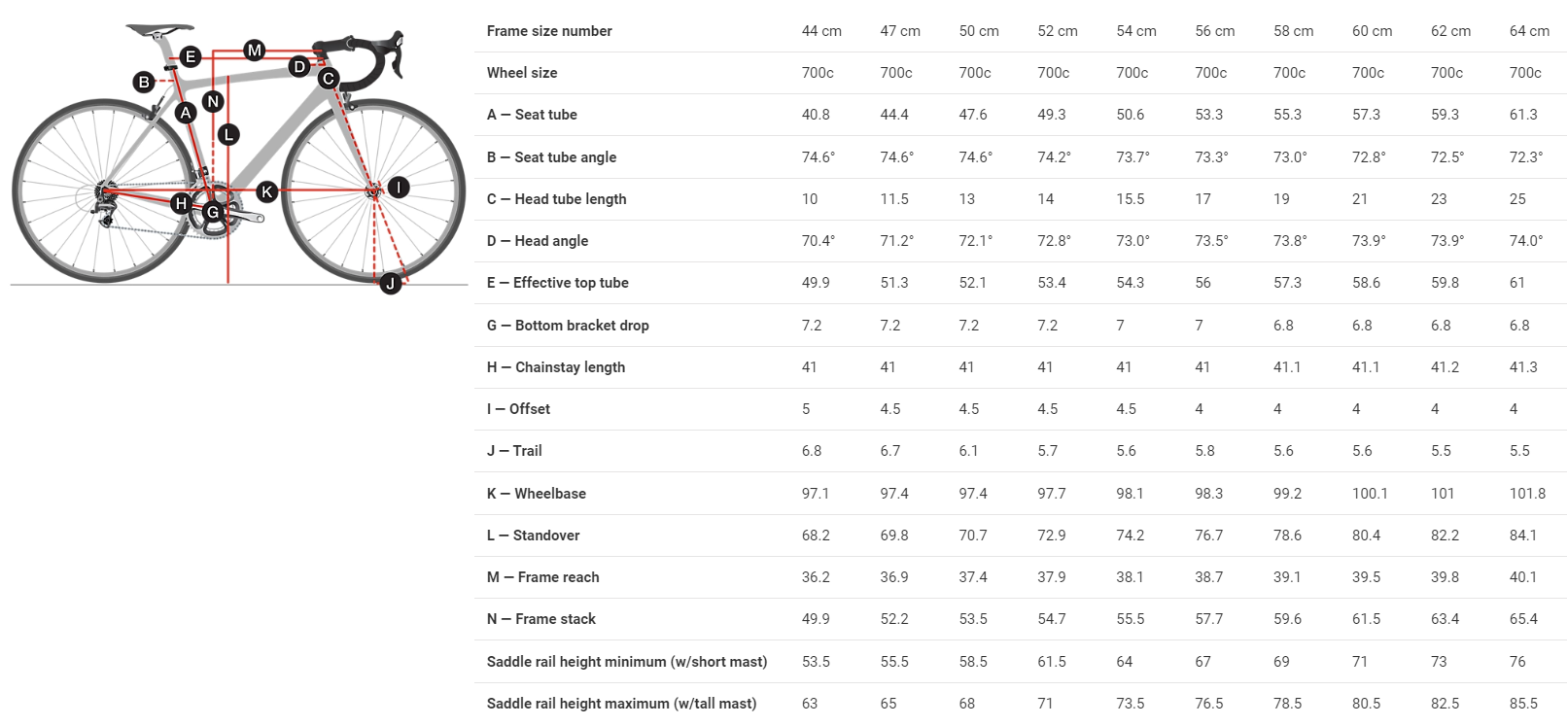Click the E marker on the top tube
Image resolution: width=1568 pixels, height=726 pixels.
[x=191, y=56]
